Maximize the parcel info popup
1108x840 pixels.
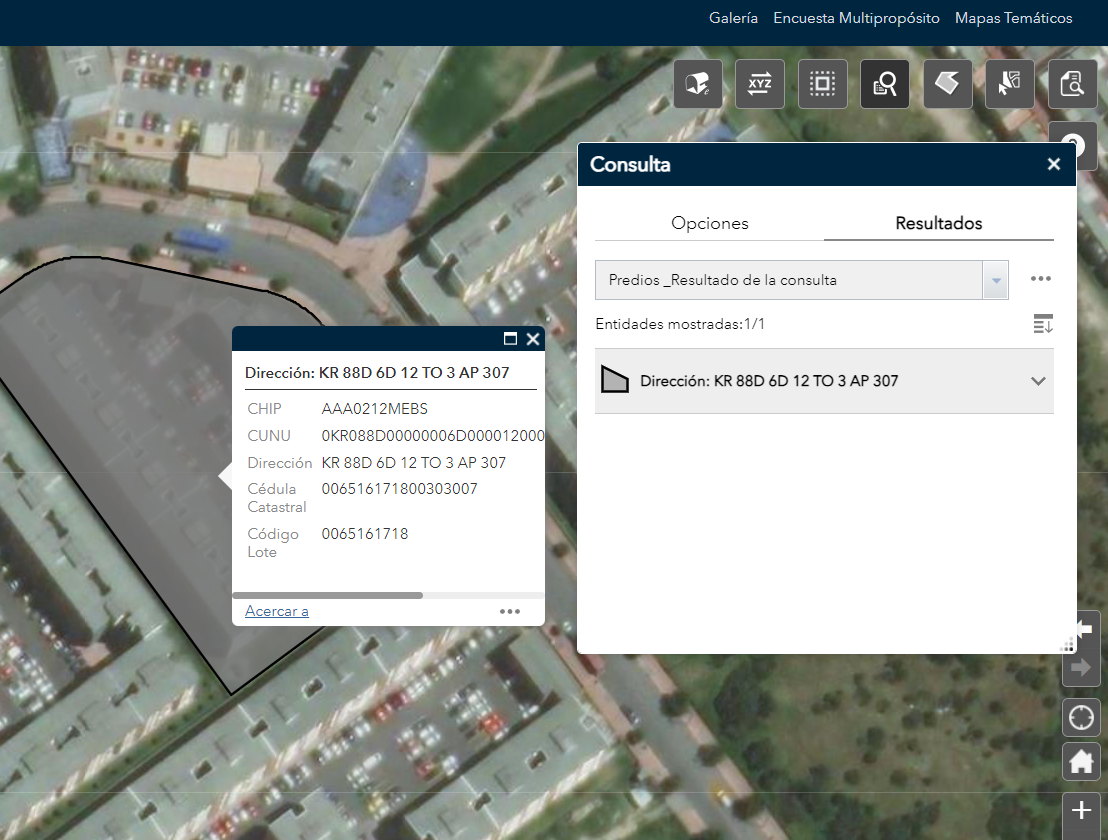pos(510,339)
